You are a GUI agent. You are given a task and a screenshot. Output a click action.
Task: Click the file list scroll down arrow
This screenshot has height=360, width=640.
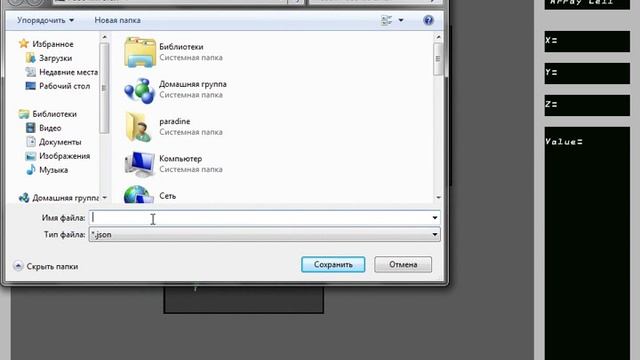click(x=438, y=198)
